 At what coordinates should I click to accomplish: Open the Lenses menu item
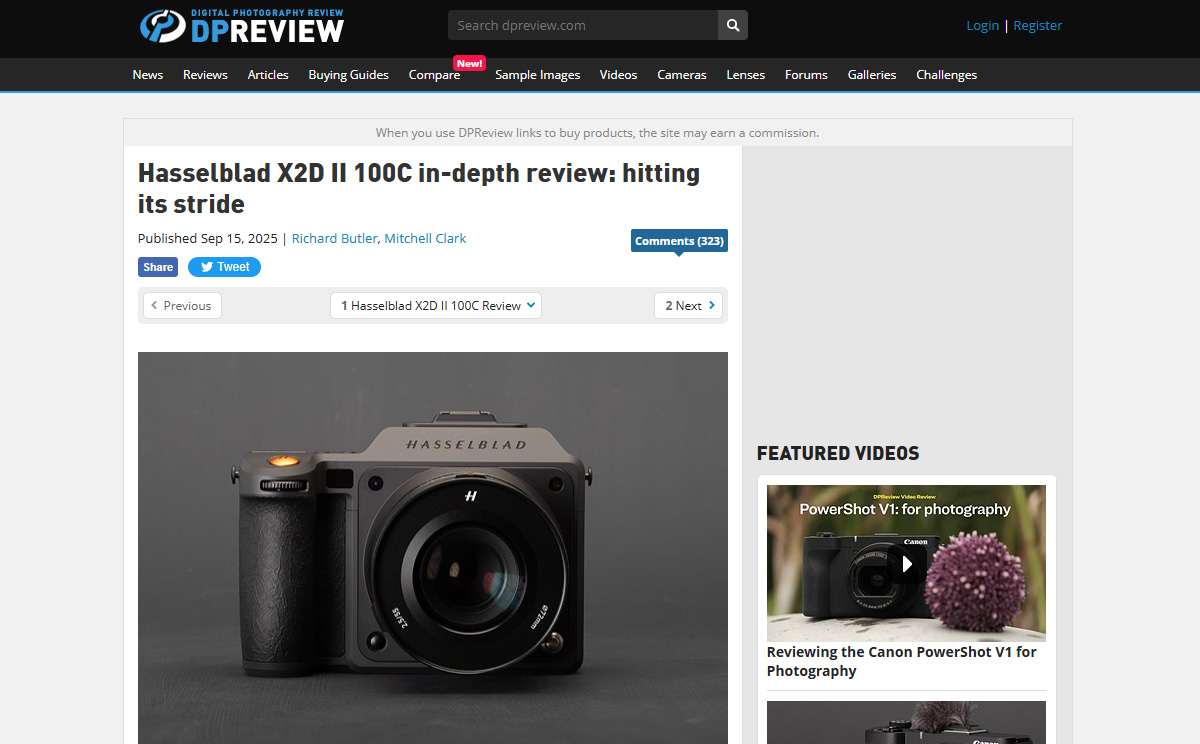(746, 75)
